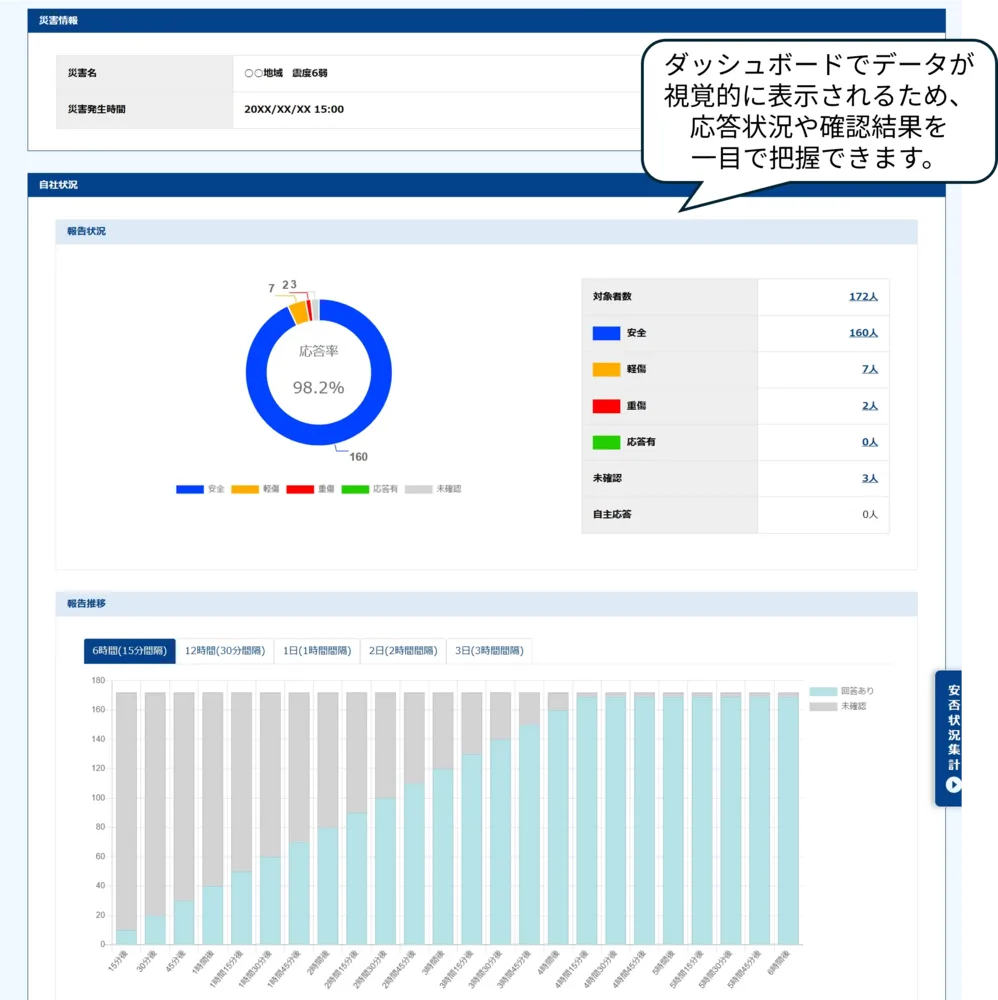Viewport: 998px width, 1000px height.
Task: Toggle the red 重傷 legend under donut chart
Action: pos(311,489)
